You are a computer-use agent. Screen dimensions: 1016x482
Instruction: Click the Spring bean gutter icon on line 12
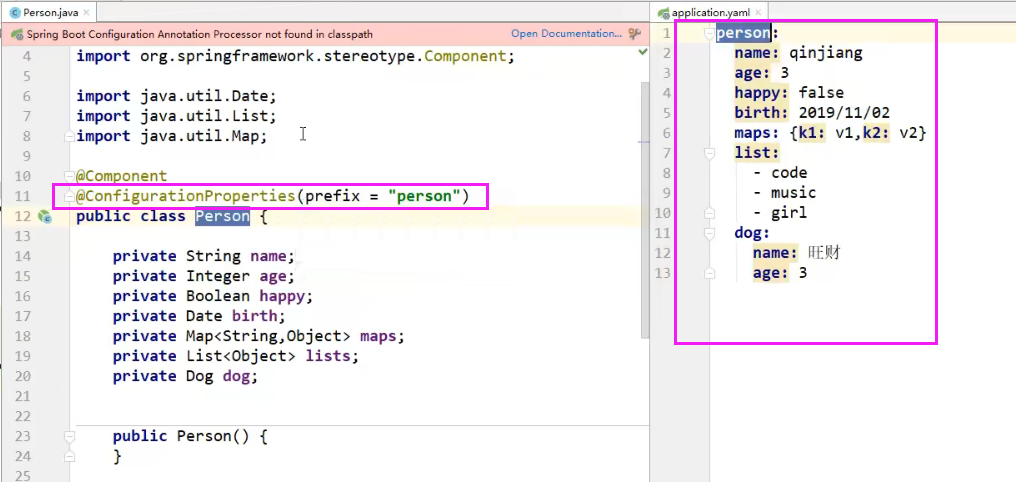point(45,216)
